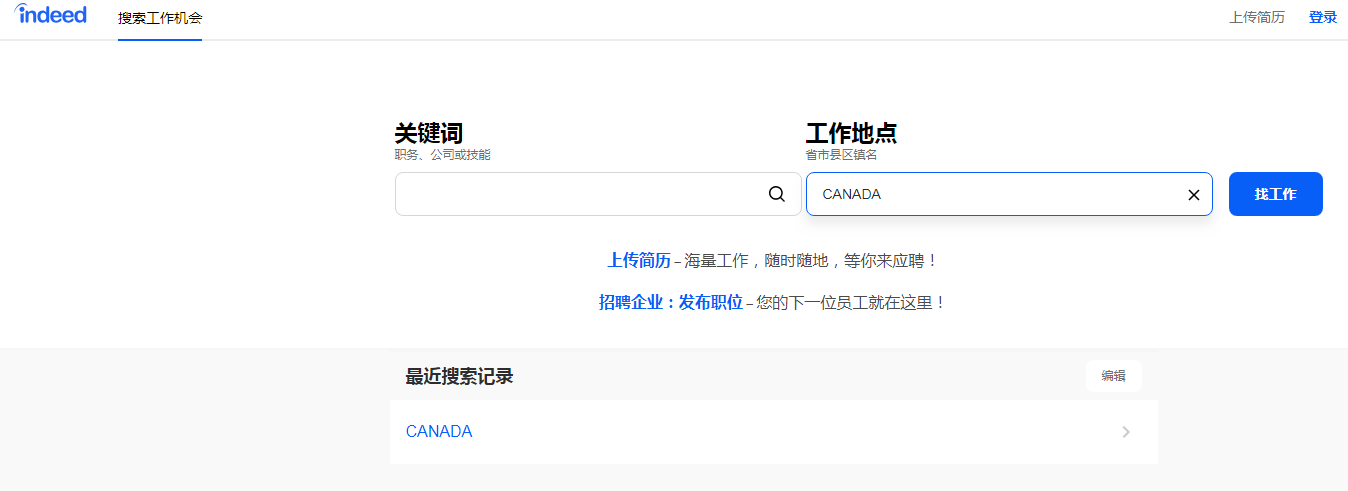The height and width of the screenshot is (491, 1348).
Task: Select the CANADA link in recent searches
Action: [439, 432]
